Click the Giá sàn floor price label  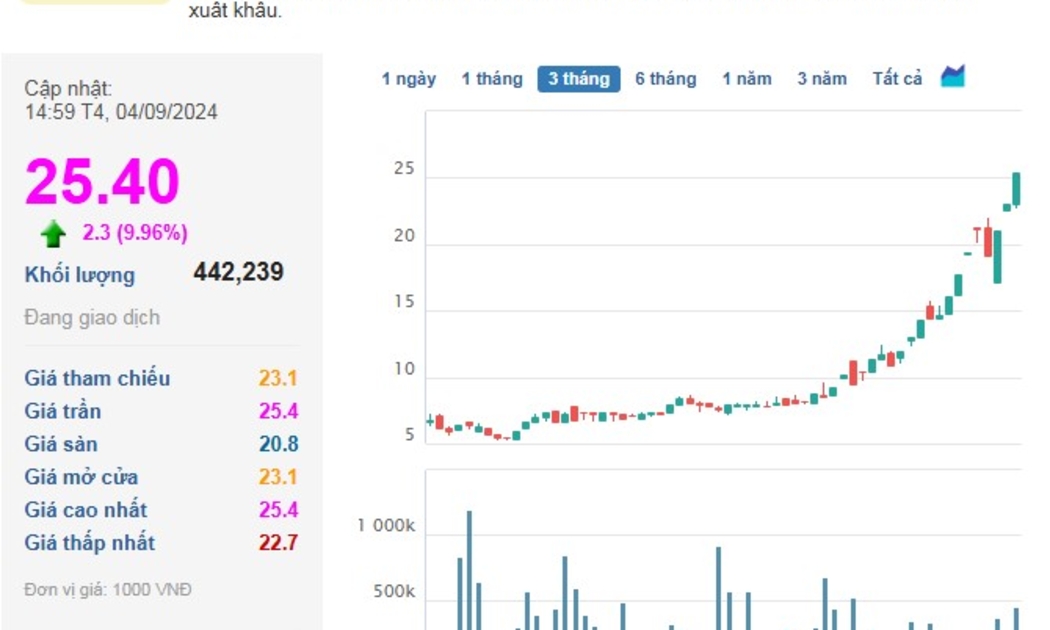pyautogui.click(x=61, y=444)
